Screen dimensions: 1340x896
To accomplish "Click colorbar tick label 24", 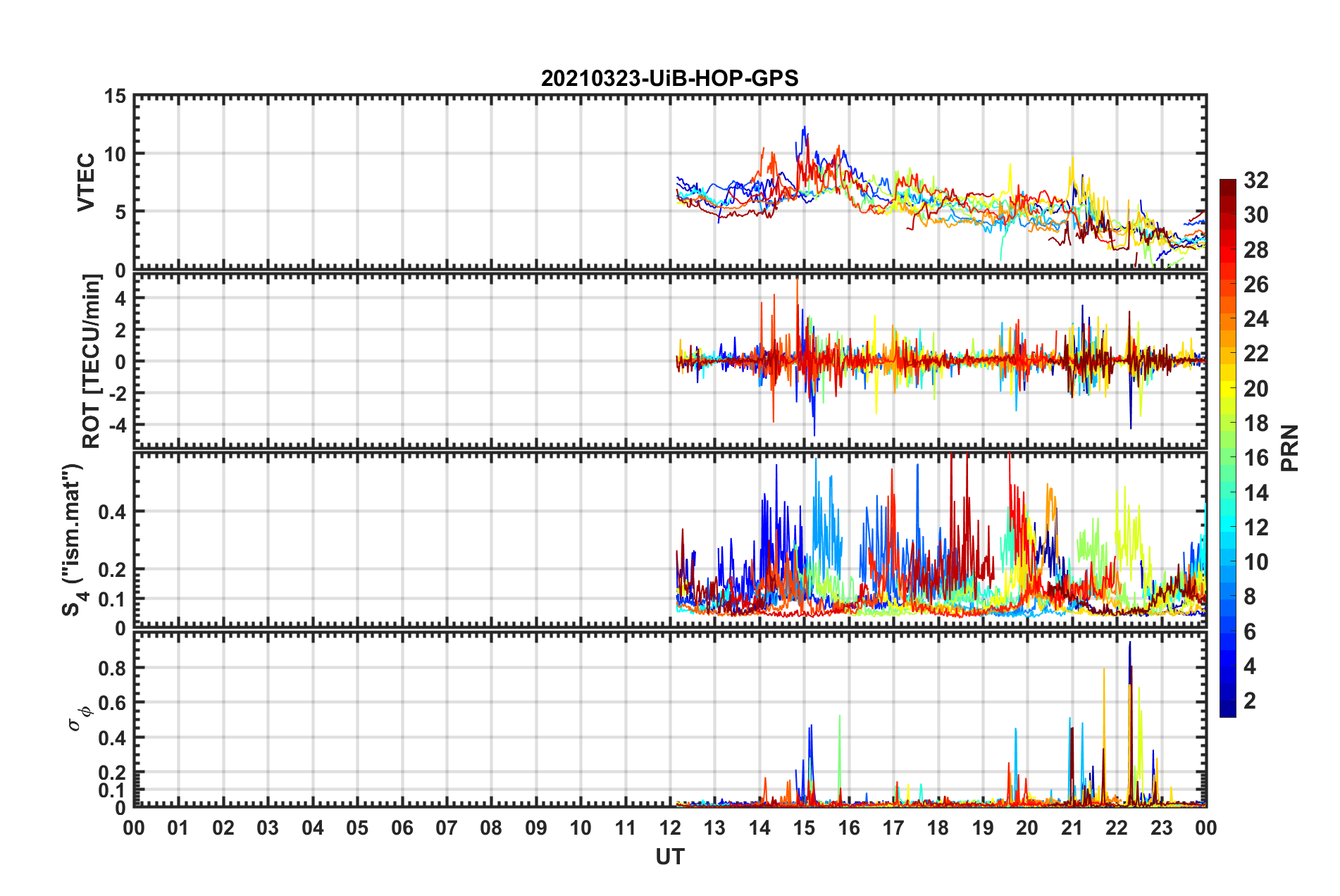I will (1255, 319).
